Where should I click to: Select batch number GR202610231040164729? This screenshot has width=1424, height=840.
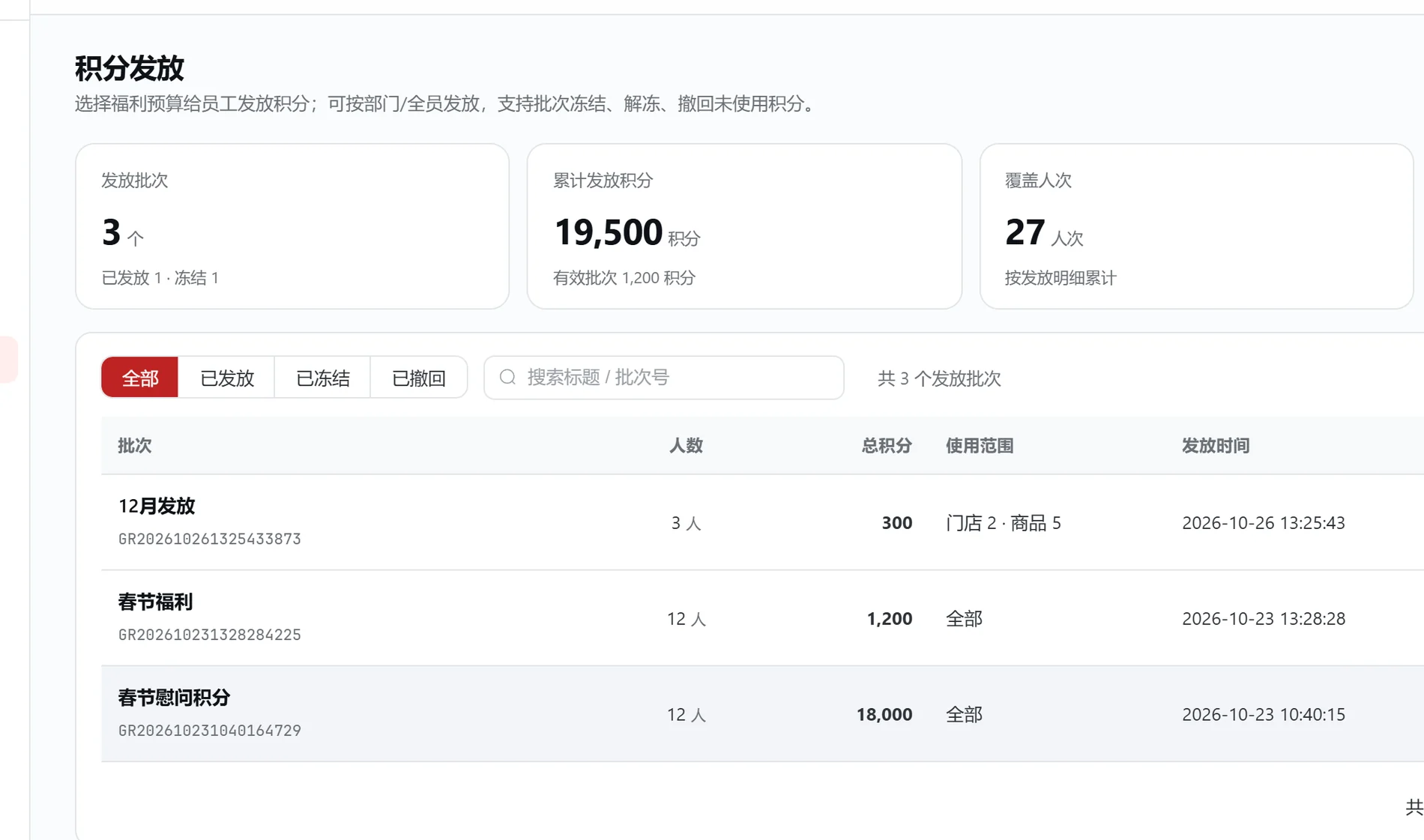[x=210, y=731]
